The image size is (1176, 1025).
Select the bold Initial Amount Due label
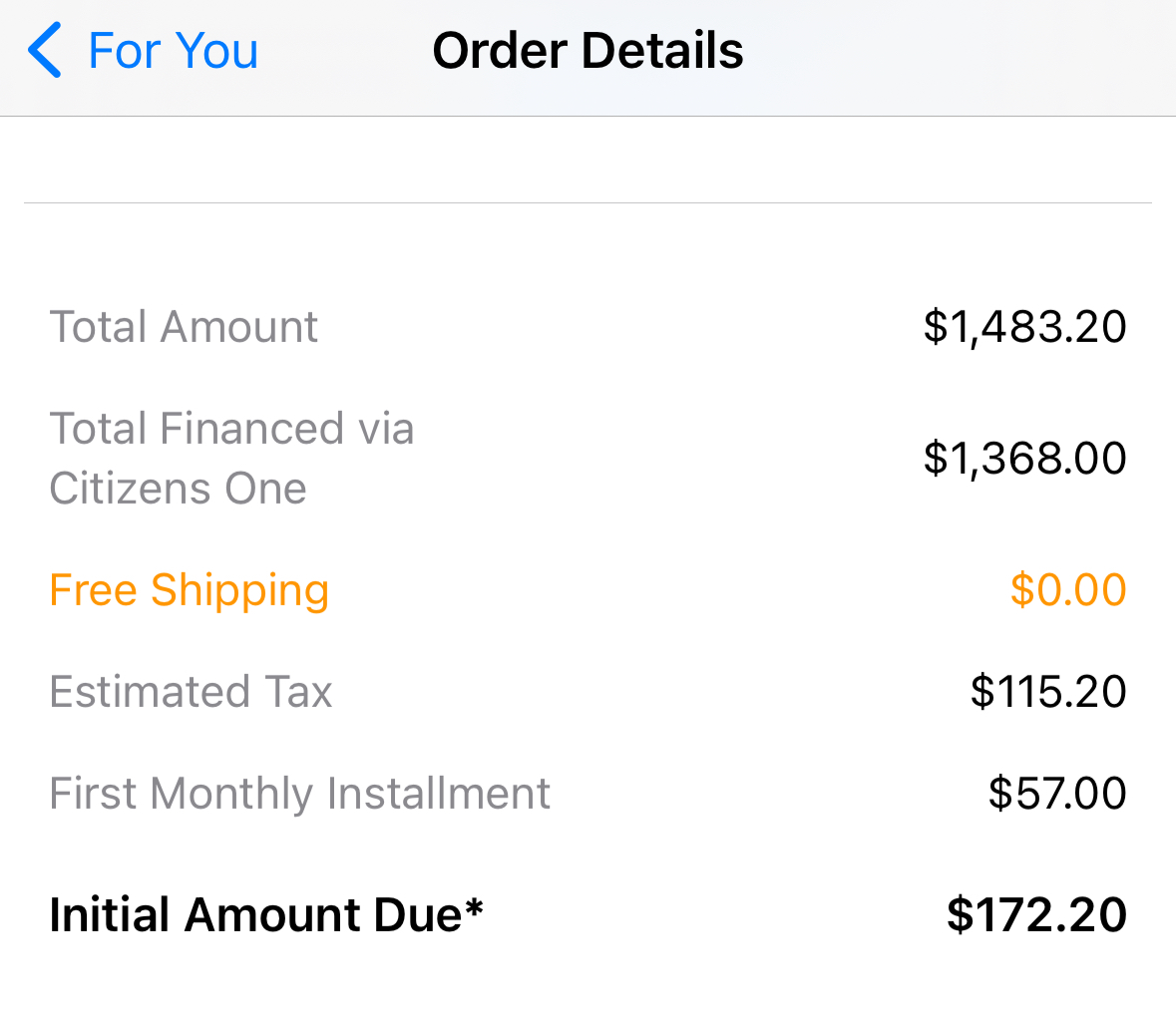(255, 915)
